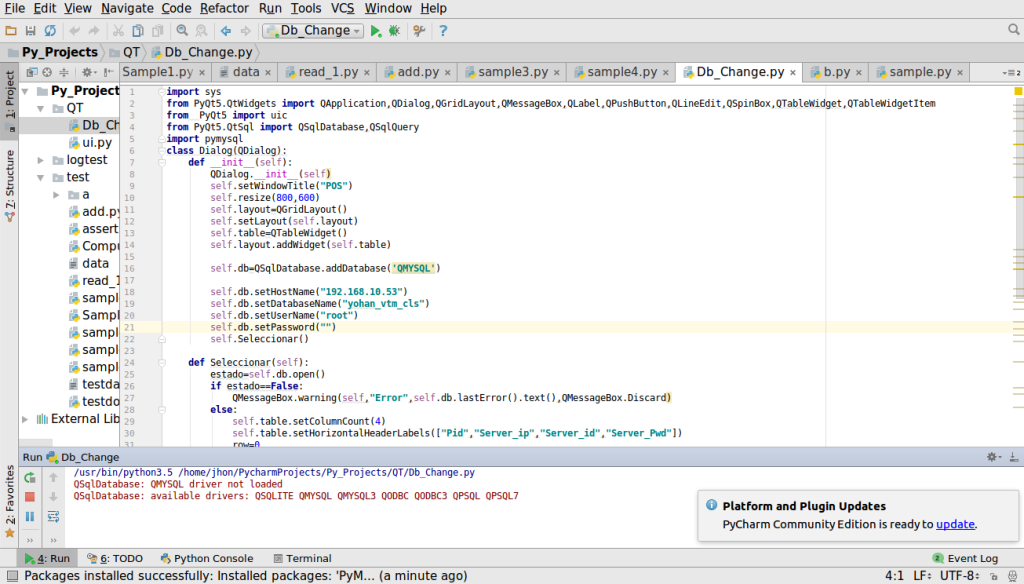Viewport: 1024px width, 584px height.
Task: Open the Db_Change run configuration dropdown
Action: point(313,31)
